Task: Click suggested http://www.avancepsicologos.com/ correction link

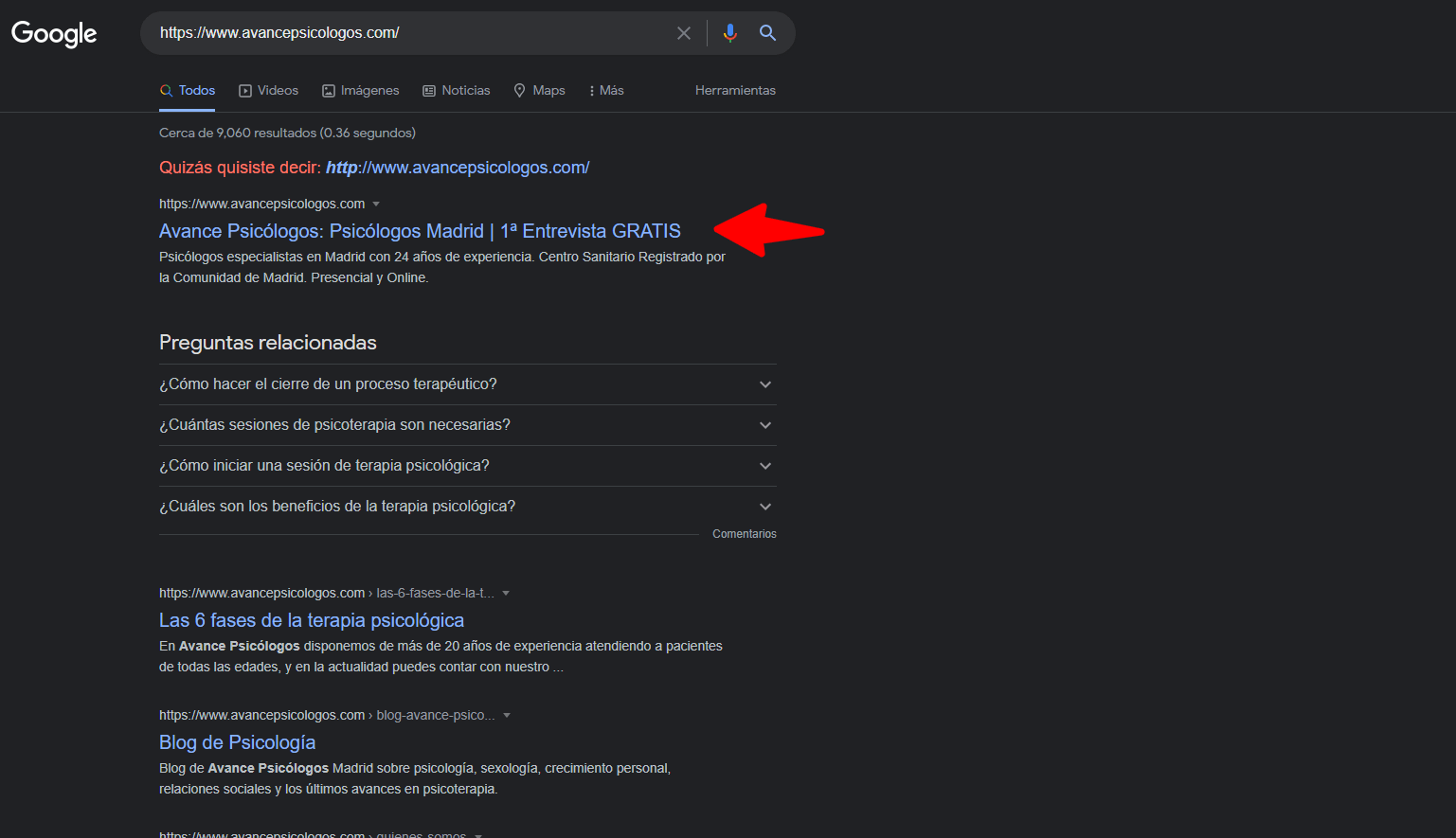Action: click(x=458, y=168)
